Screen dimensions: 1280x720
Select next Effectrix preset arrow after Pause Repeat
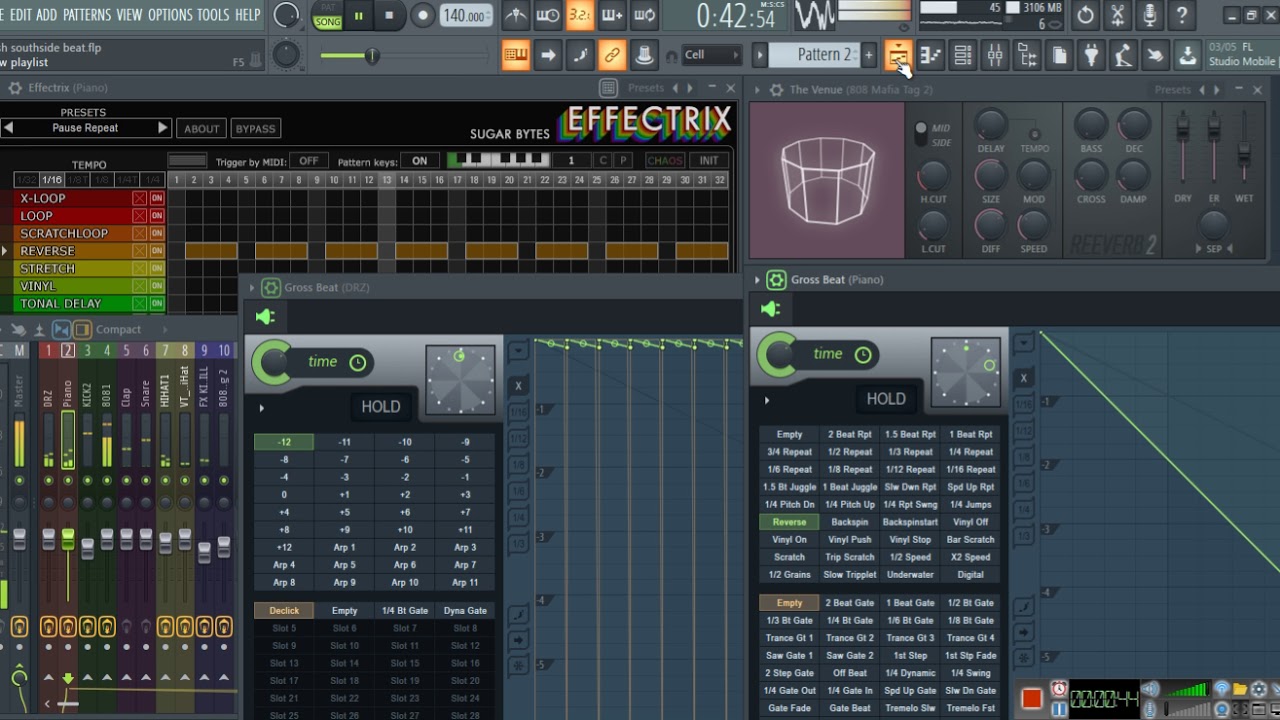point(162,128)
